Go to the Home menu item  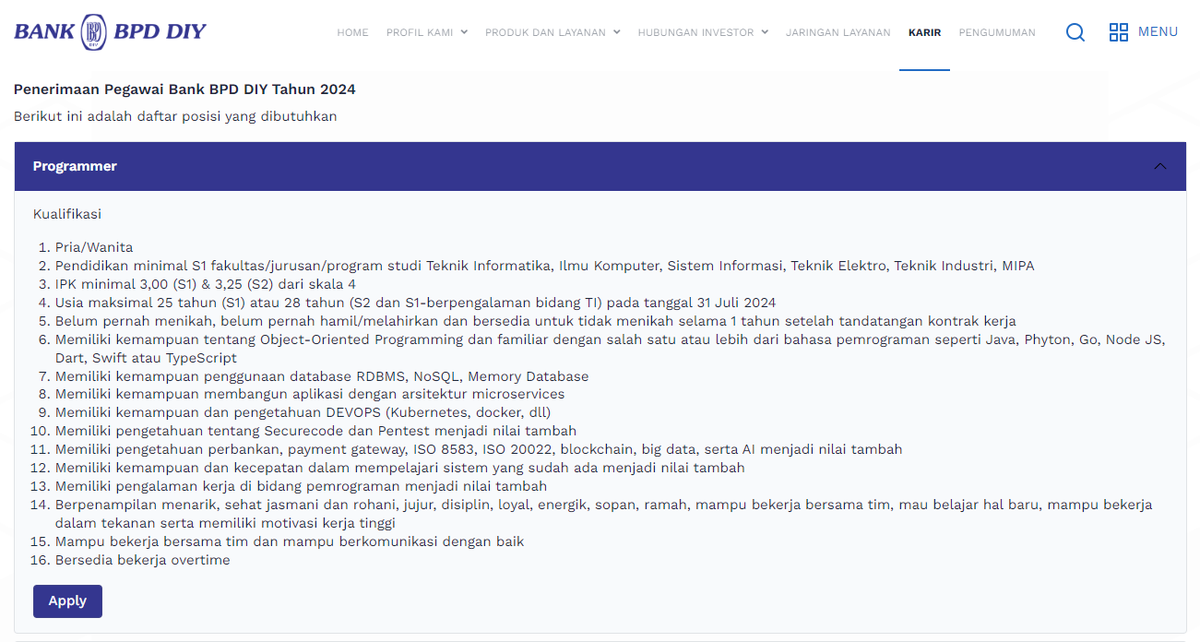click(353, 33)
